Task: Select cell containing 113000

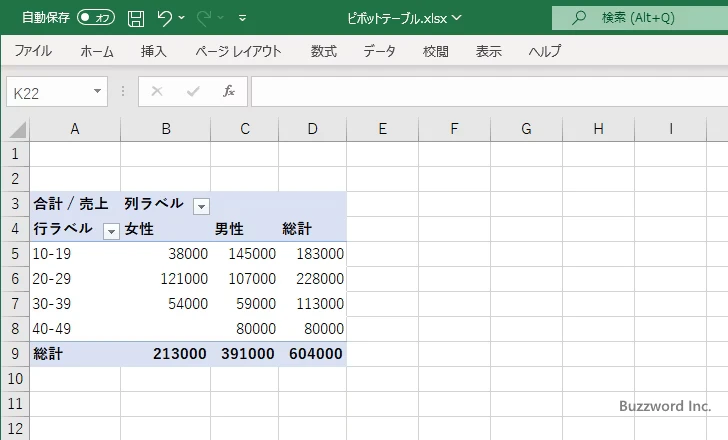Action: (x=313, y=304)
